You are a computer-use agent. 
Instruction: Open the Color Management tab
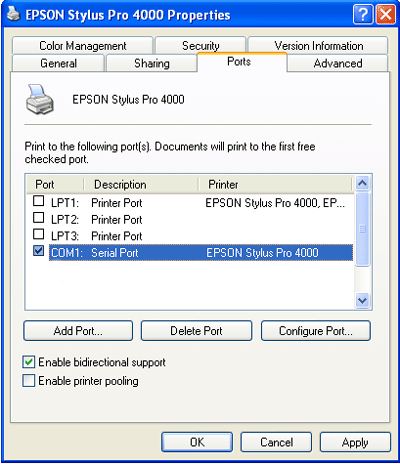[x=83, y=46]
